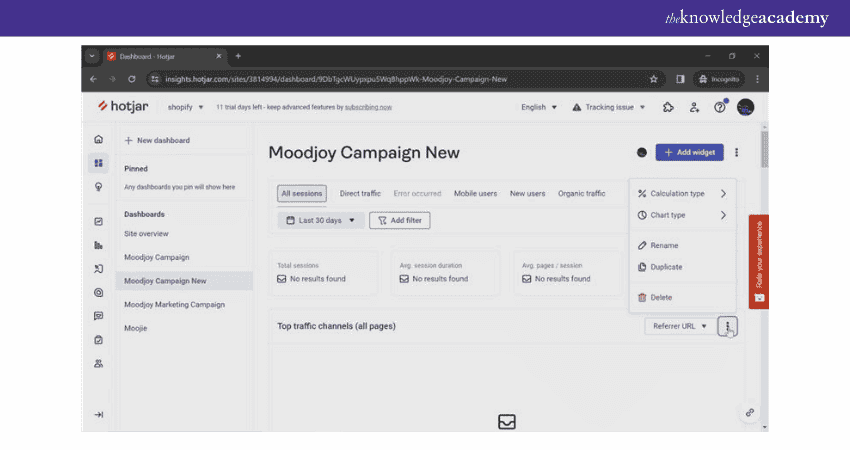Click the invite user icon in header
850x450 pixels.
694,107
